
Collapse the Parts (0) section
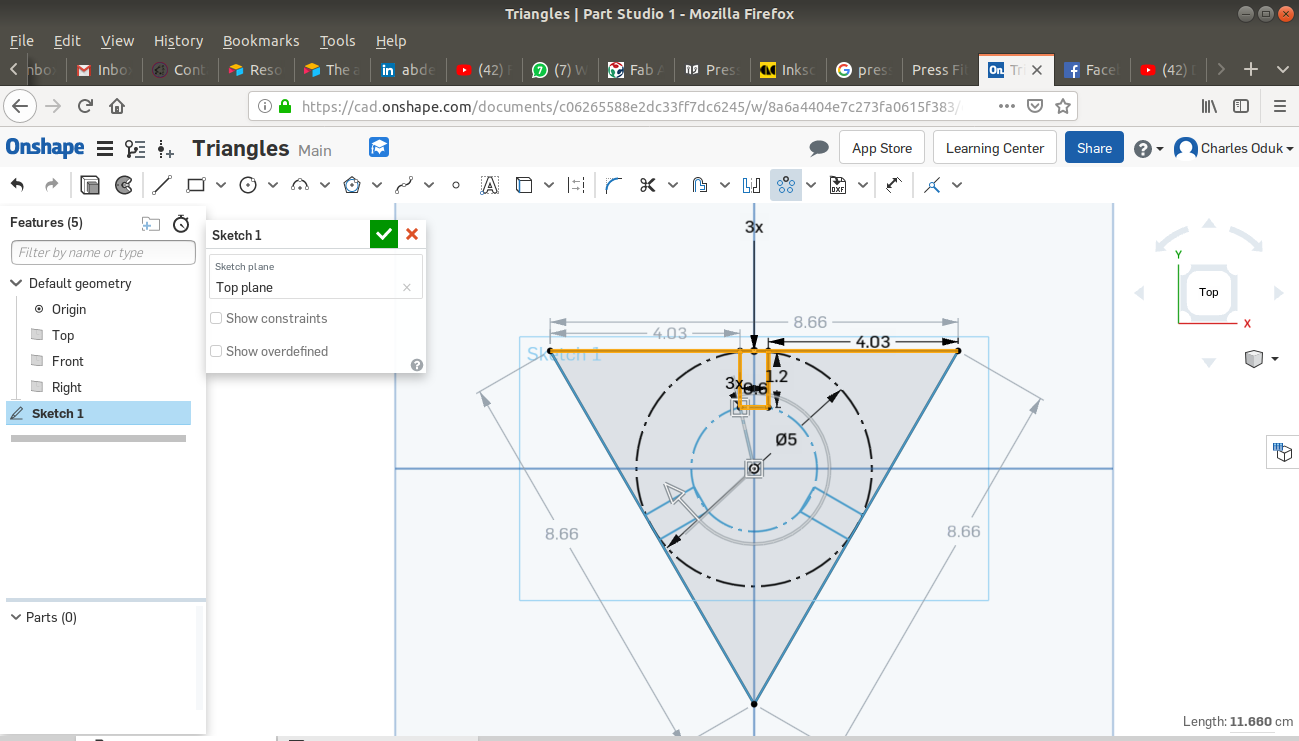[16, 617]
